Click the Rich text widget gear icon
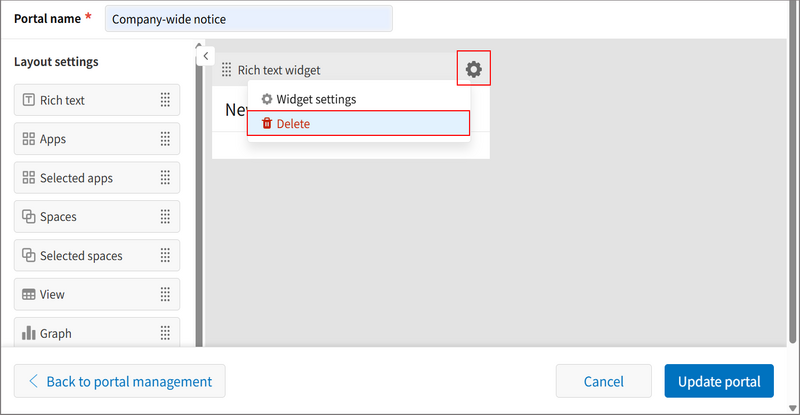The height and width of the screenshot is (415, 800). pos(473,69)
